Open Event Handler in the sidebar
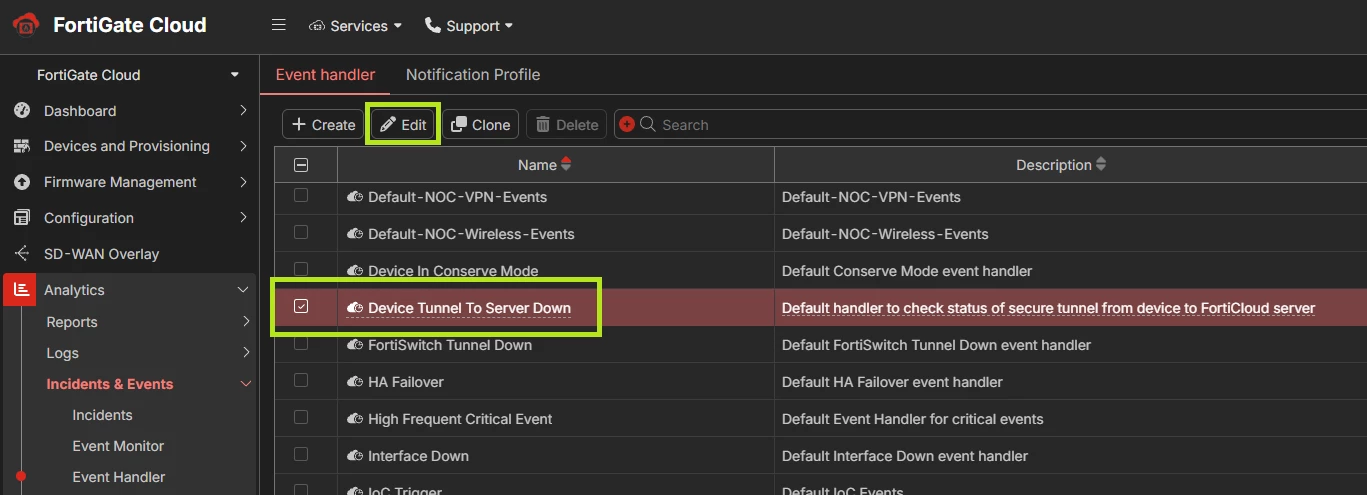This screenshot has height=495, width=1367. [x=119, y=477]
